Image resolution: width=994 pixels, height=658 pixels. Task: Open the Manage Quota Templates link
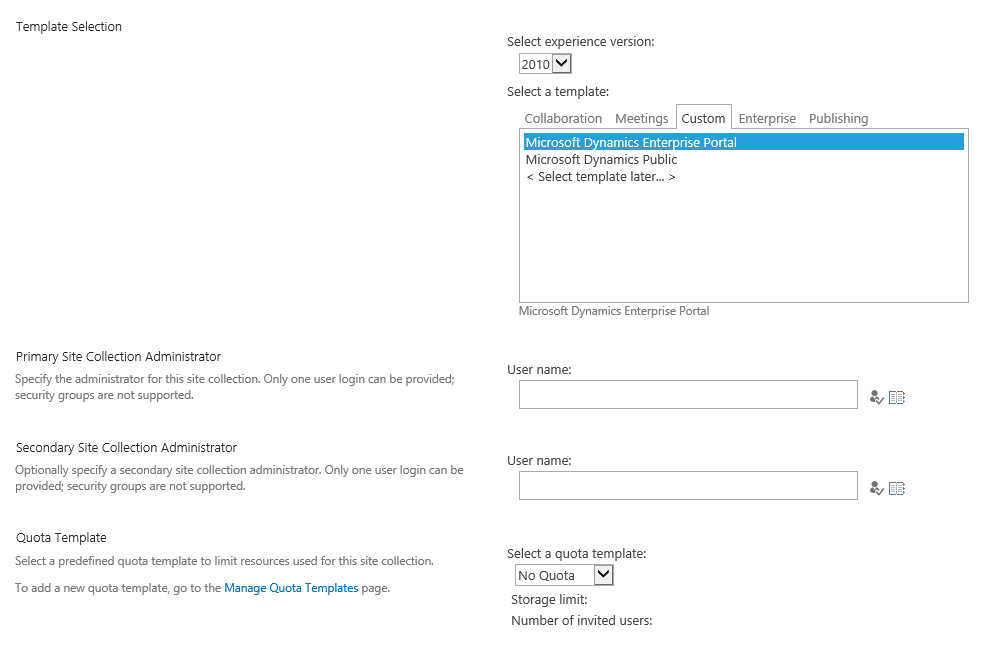291,588
